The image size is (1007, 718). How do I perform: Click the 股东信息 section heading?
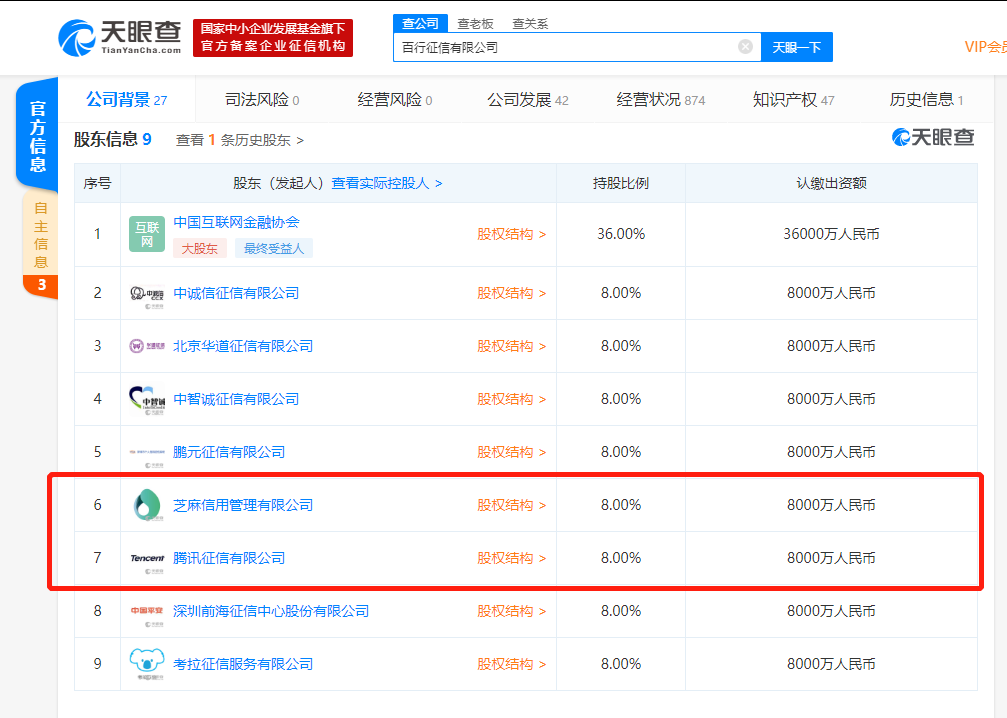point(113,139)
